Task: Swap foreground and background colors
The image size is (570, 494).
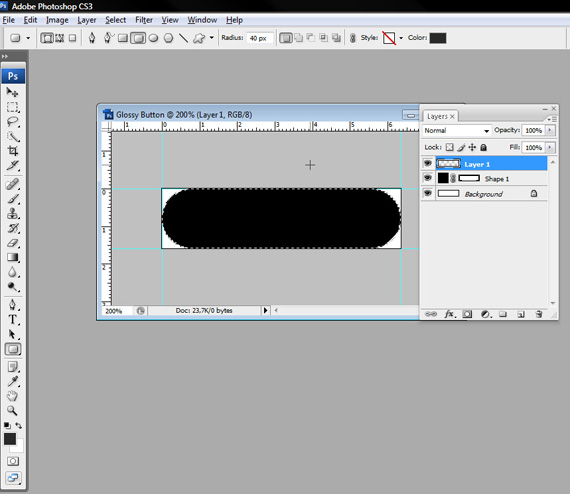Action: (x=19, y=425)
